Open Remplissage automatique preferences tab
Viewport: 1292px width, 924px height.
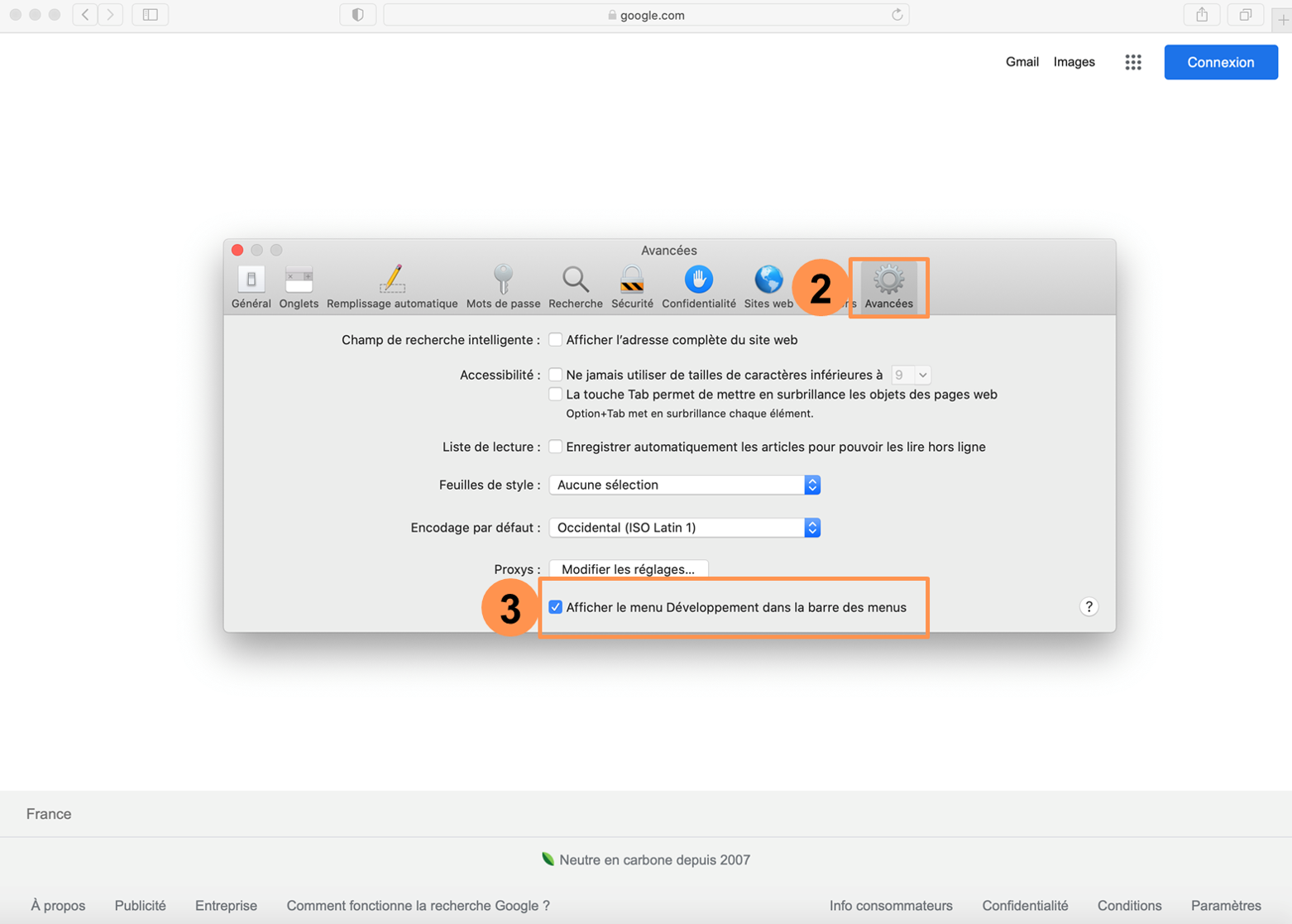click(x=392, y=287)
